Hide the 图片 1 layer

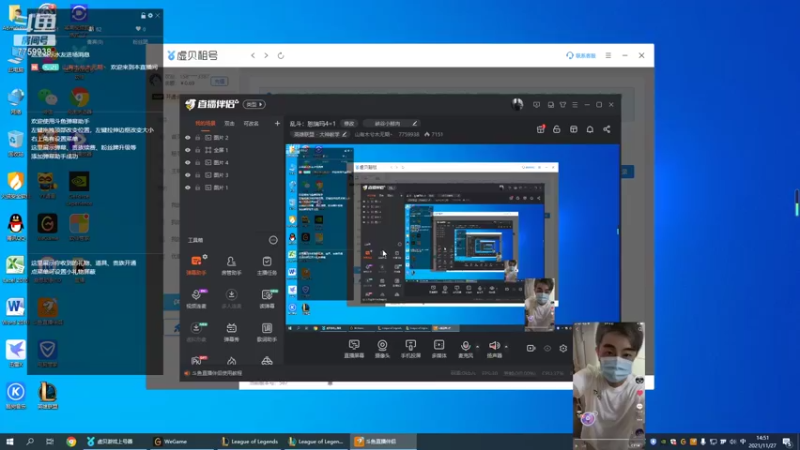pyautogui.click(x=188, y=187)
